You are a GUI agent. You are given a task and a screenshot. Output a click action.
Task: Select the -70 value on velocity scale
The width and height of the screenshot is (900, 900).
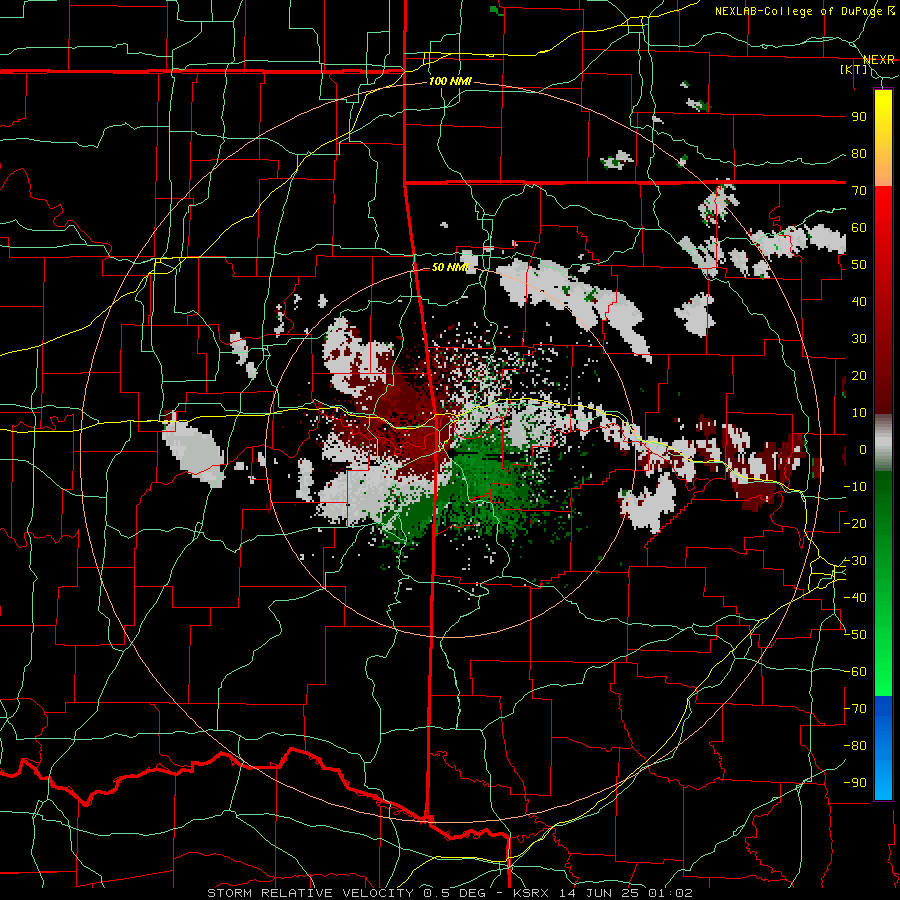coord(855,709)
